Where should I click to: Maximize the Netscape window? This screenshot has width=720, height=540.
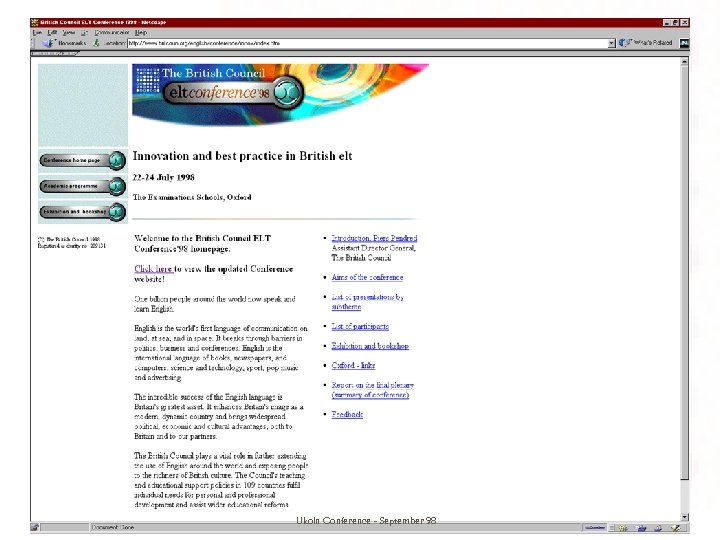[675, 22]
